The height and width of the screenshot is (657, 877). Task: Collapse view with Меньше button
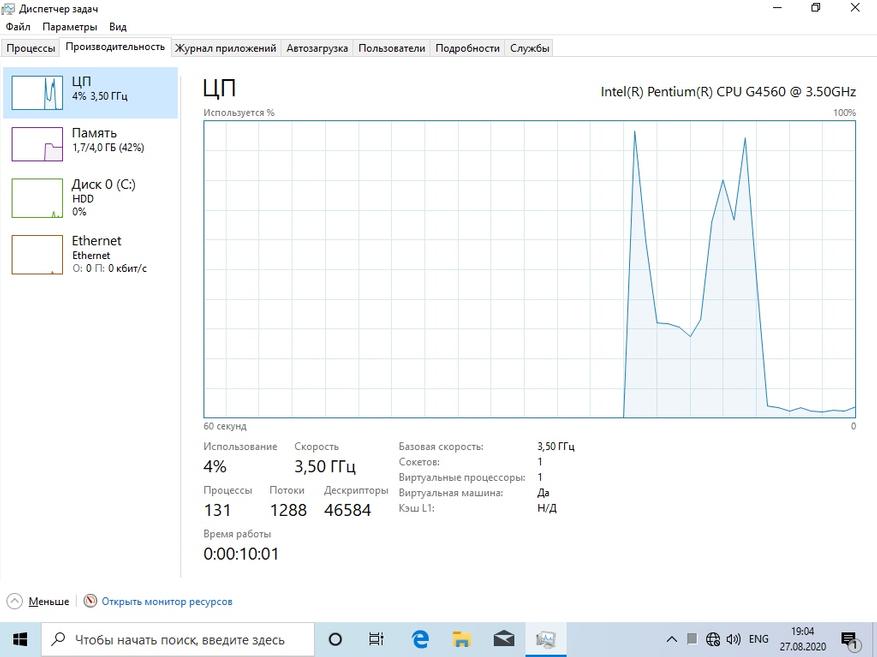pos(37,601)
